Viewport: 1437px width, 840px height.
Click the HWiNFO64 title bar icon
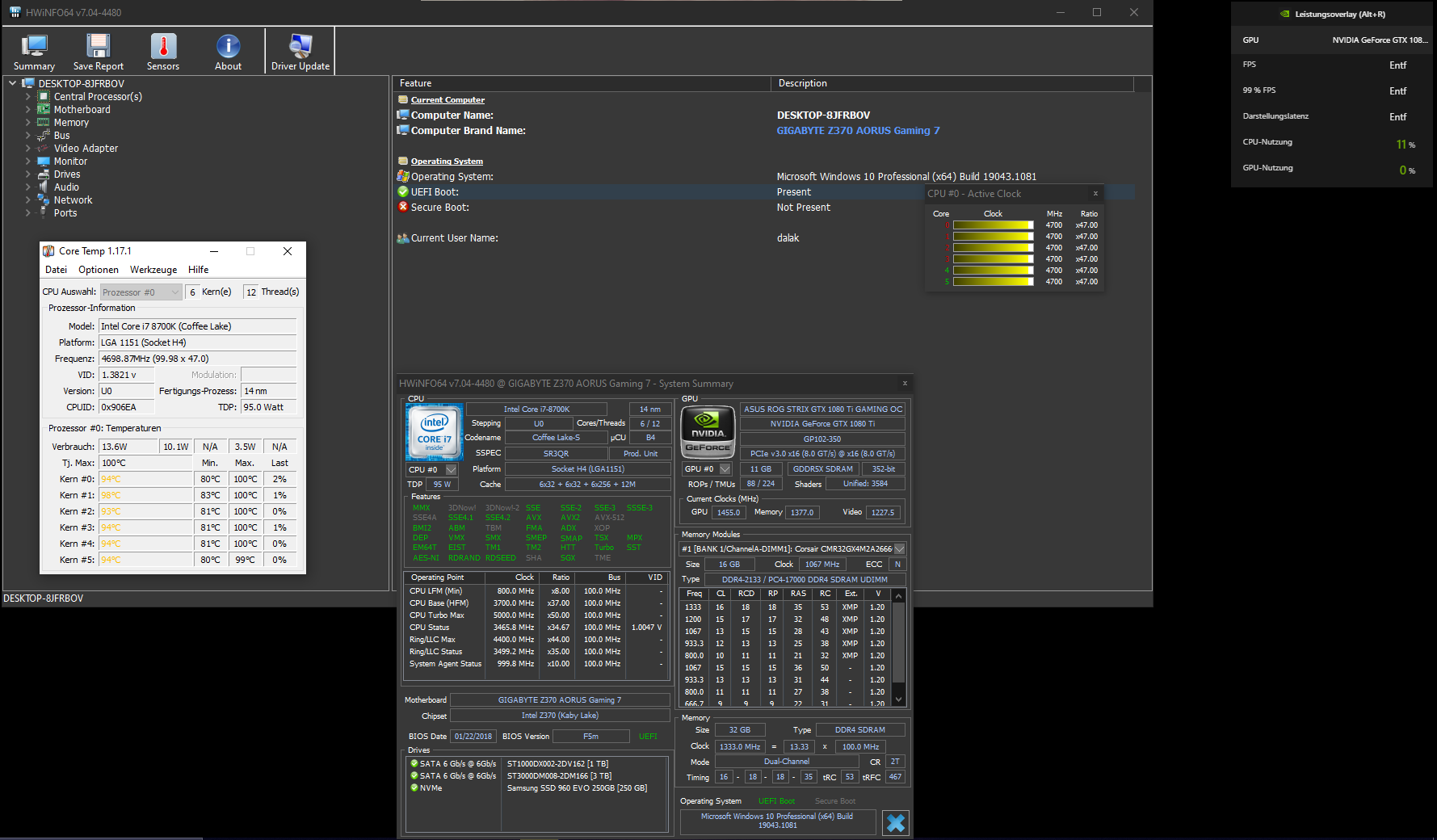(15, 12)
